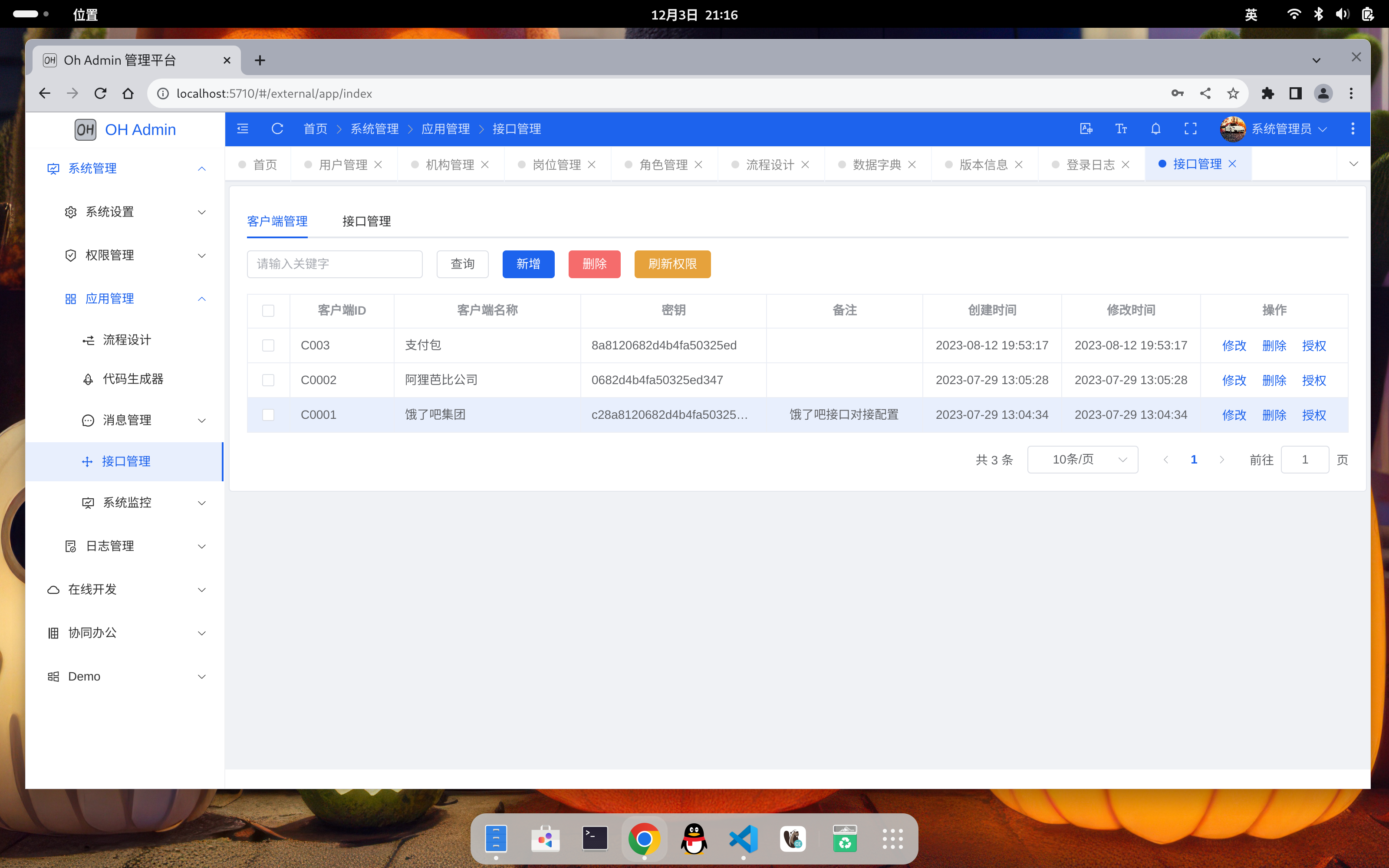The height and width of the screenshot is (868, 1389).
Task: Click the go-to page number input
Action: 1305,459
